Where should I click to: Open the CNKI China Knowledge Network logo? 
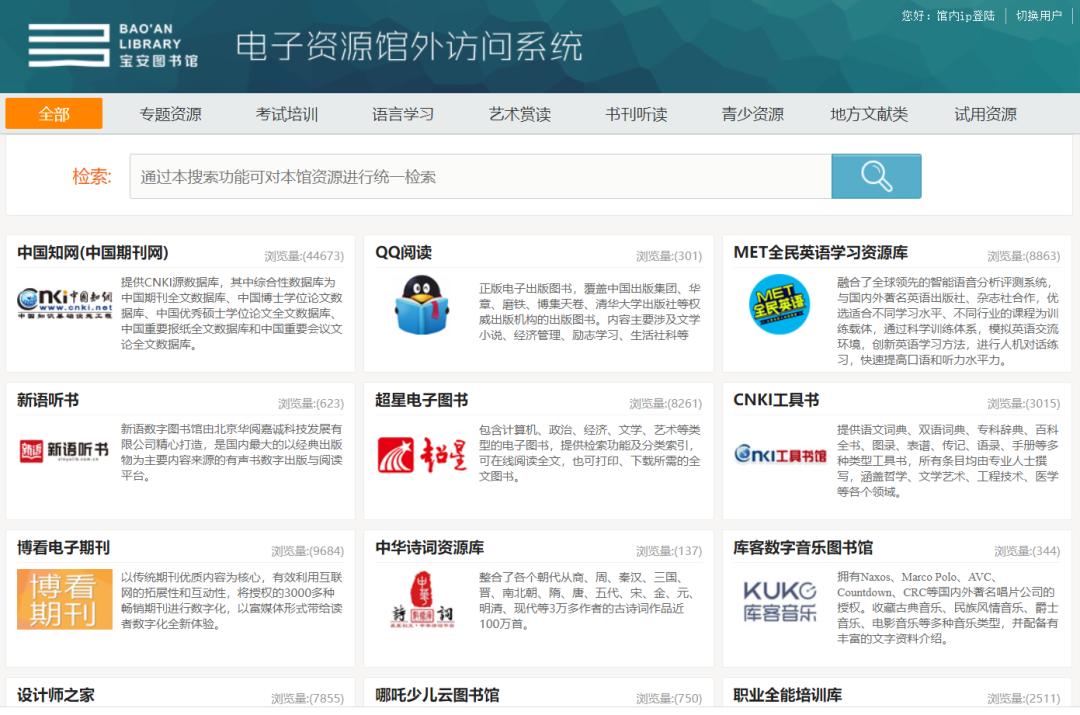click(65, 303)
